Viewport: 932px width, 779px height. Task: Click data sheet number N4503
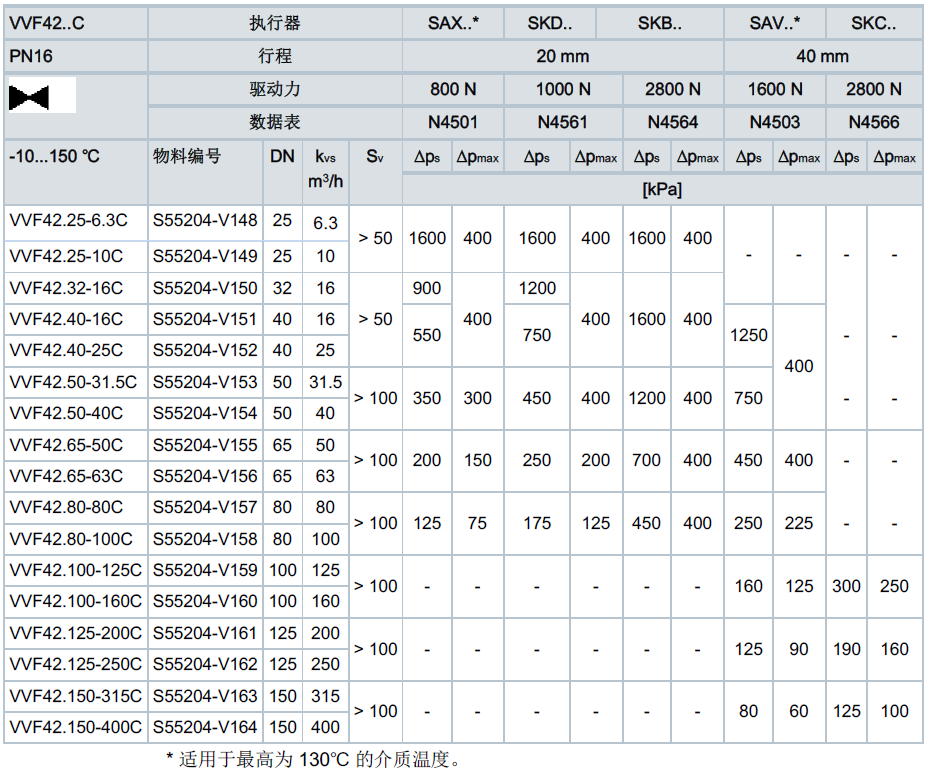[774, 122]
